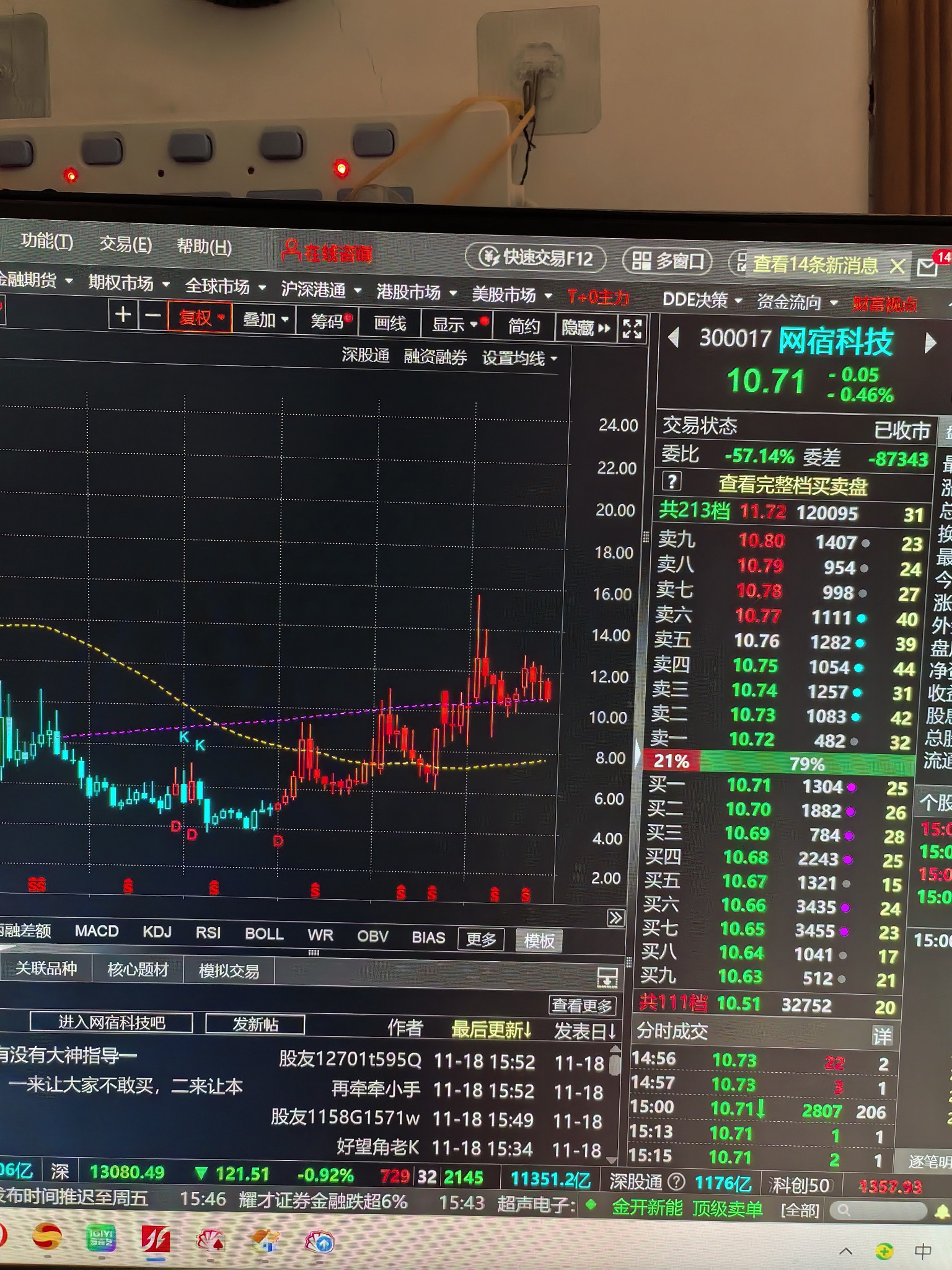Launch the card game taskbar icon
Viewport: 952px width, 1270px height.
point(210,1241)
